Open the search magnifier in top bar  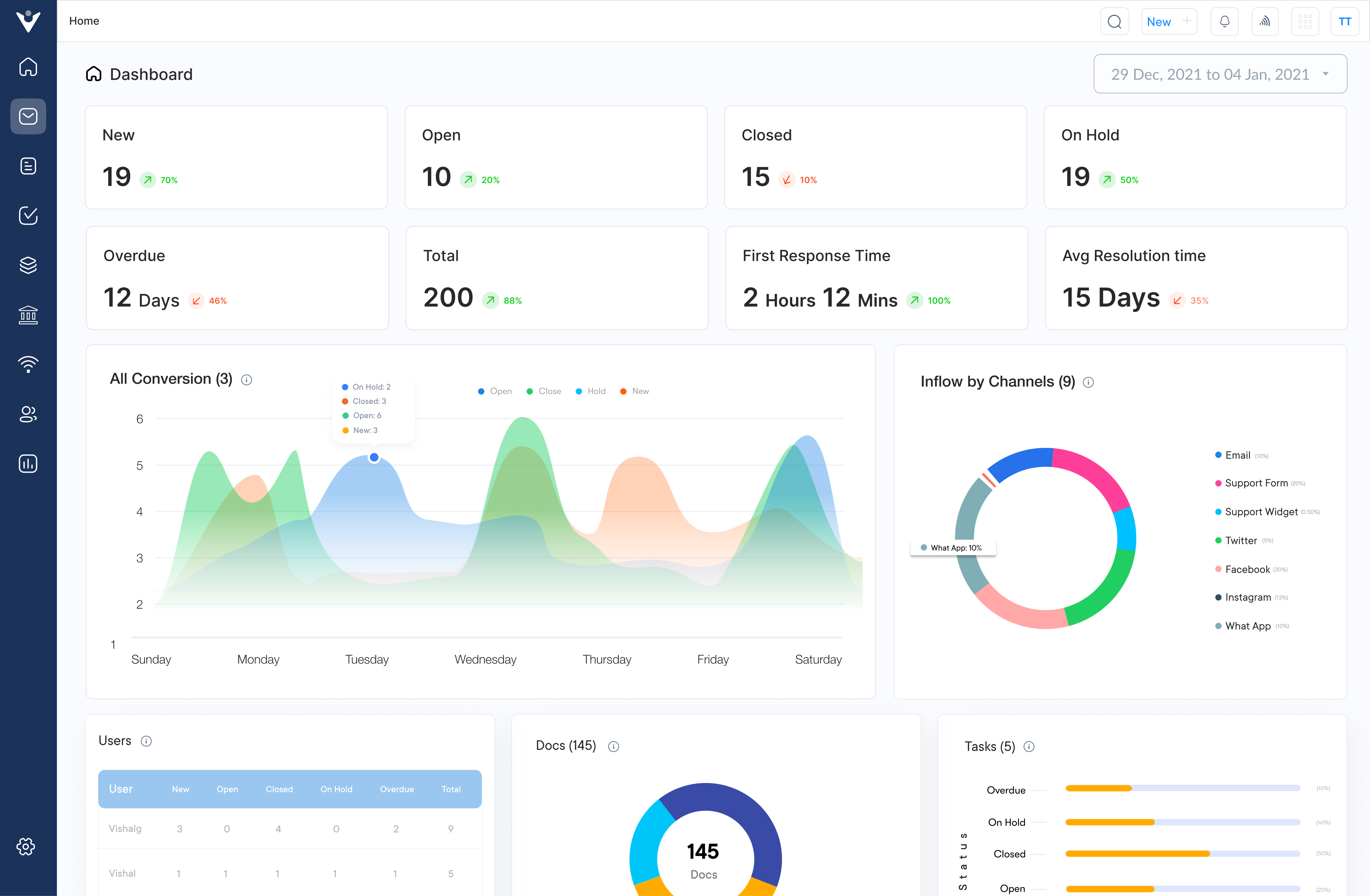pos(1115,21)
